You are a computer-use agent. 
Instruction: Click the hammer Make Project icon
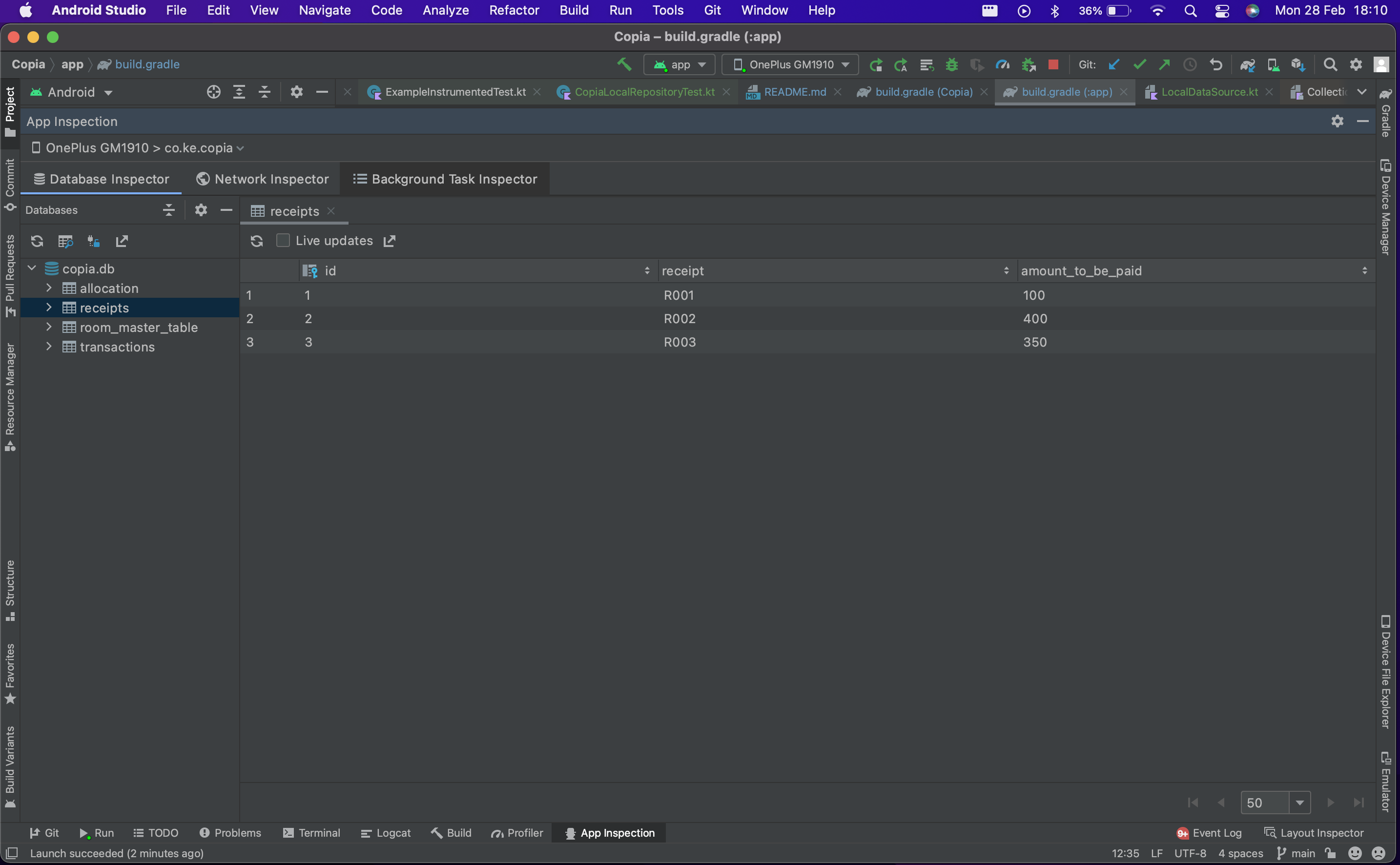[x=624, y=64]
